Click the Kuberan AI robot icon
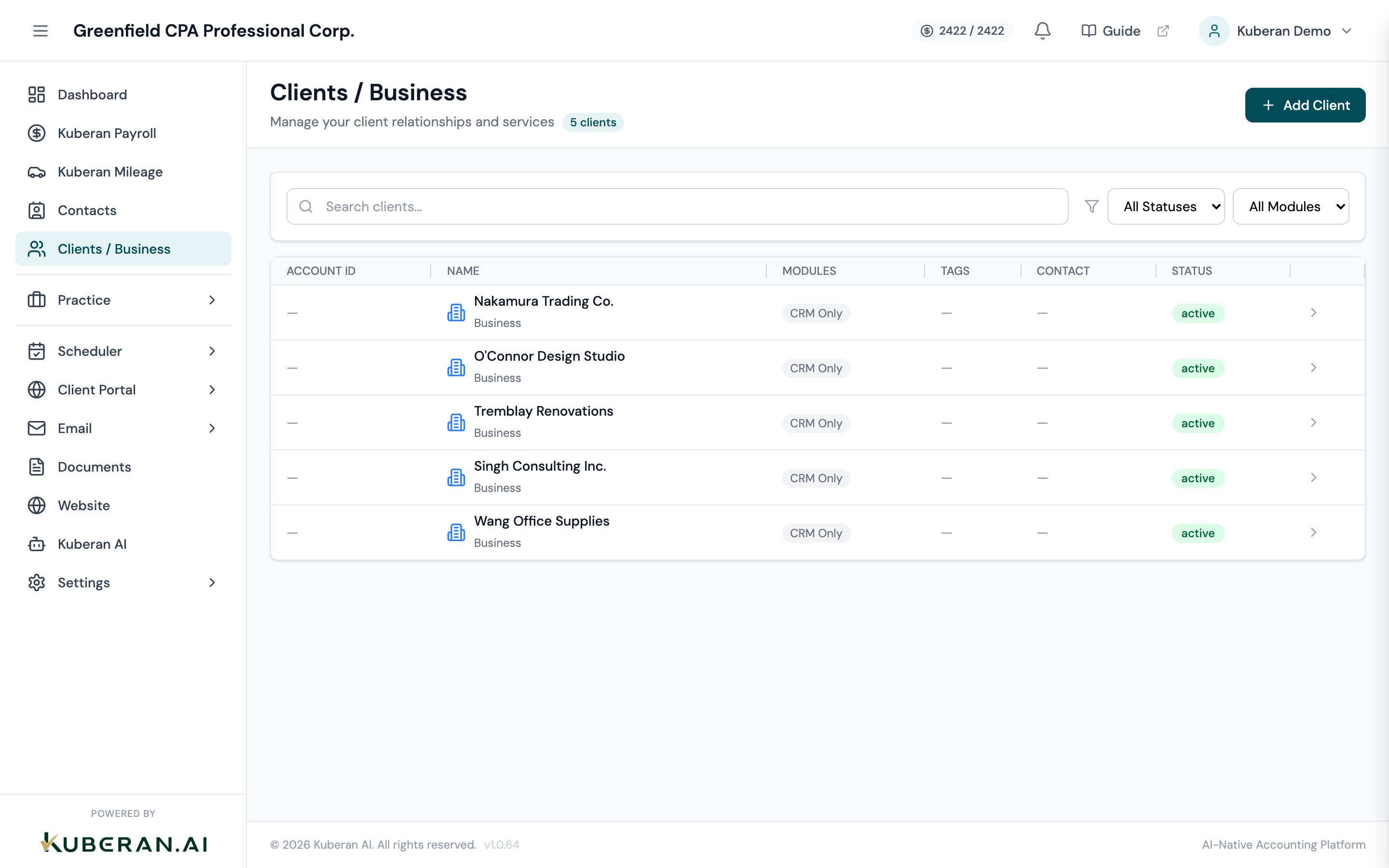This screenshot has width=1389, height=868. point(37,544)
